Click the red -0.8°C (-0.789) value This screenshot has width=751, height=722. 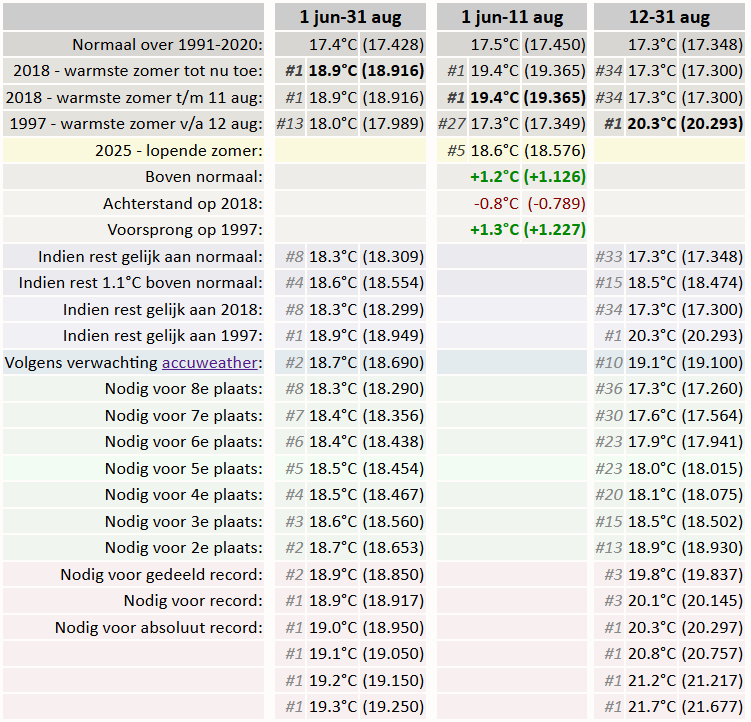tap(529, 203)
